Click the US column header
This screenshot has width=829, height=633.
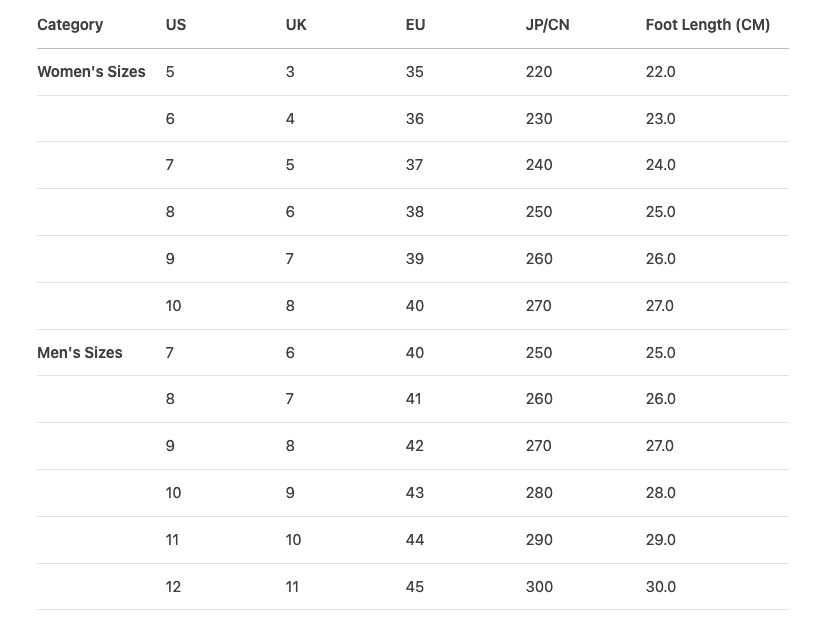(176, 25)
